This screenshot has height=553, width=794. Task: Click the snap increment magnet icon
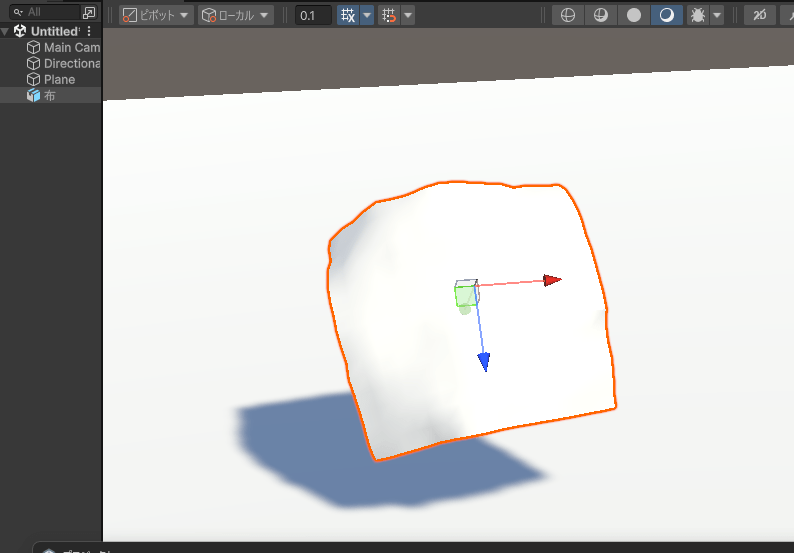(x=390, y=16)
